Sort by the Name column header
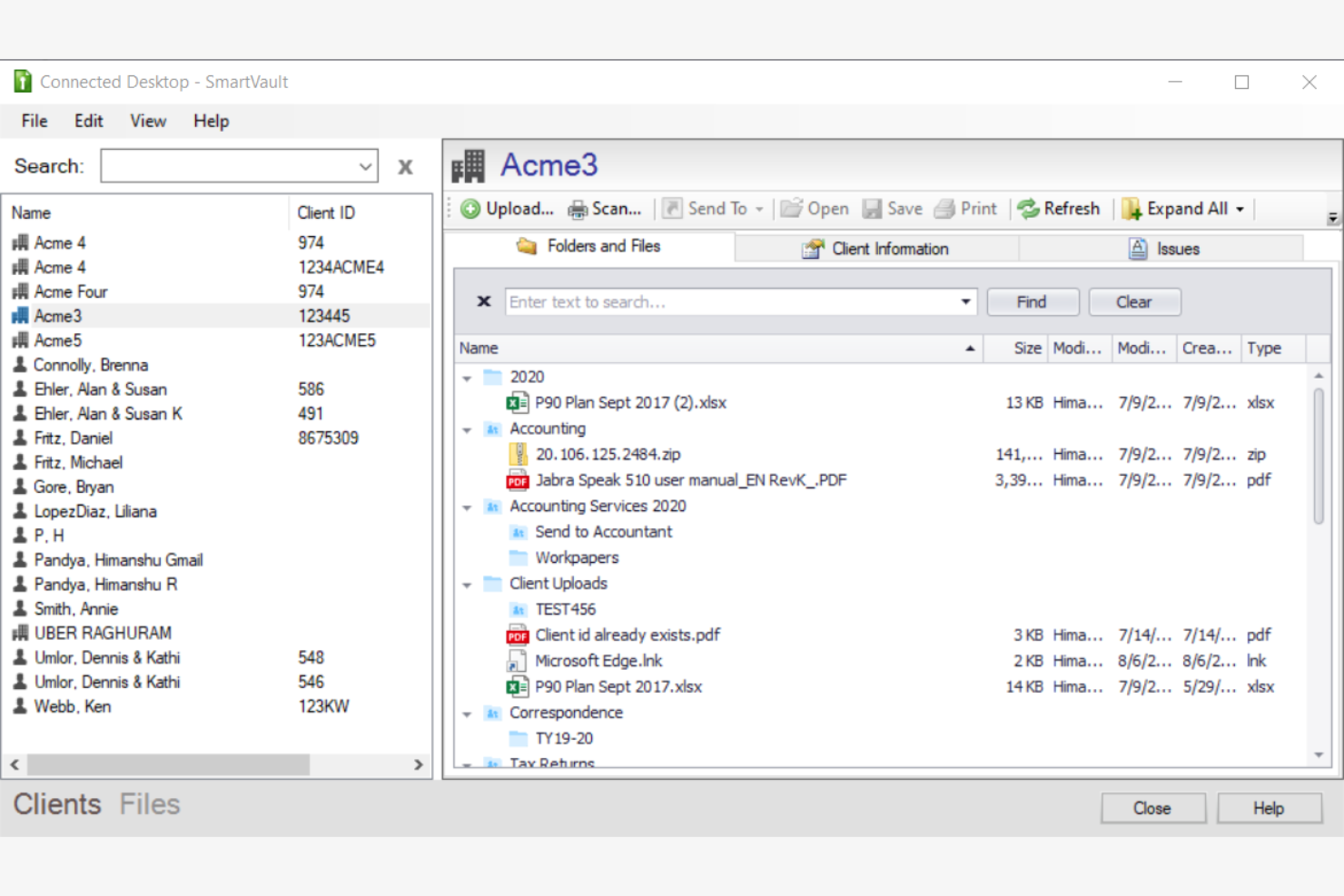1344x896 pixels. coord(479,348)
